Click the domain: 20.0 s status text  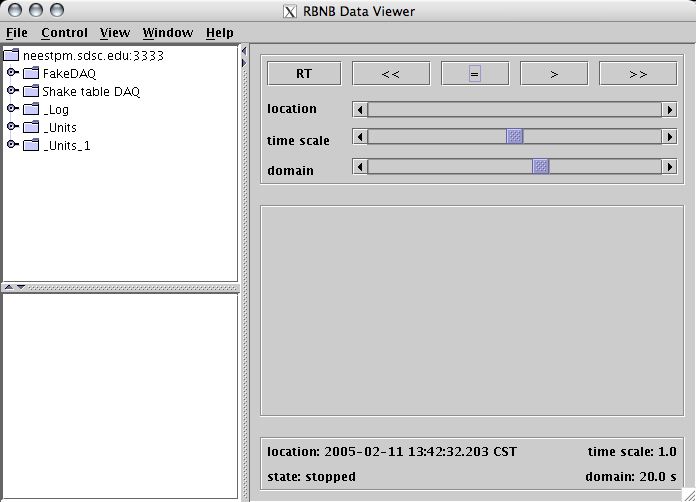coord(631,477)
